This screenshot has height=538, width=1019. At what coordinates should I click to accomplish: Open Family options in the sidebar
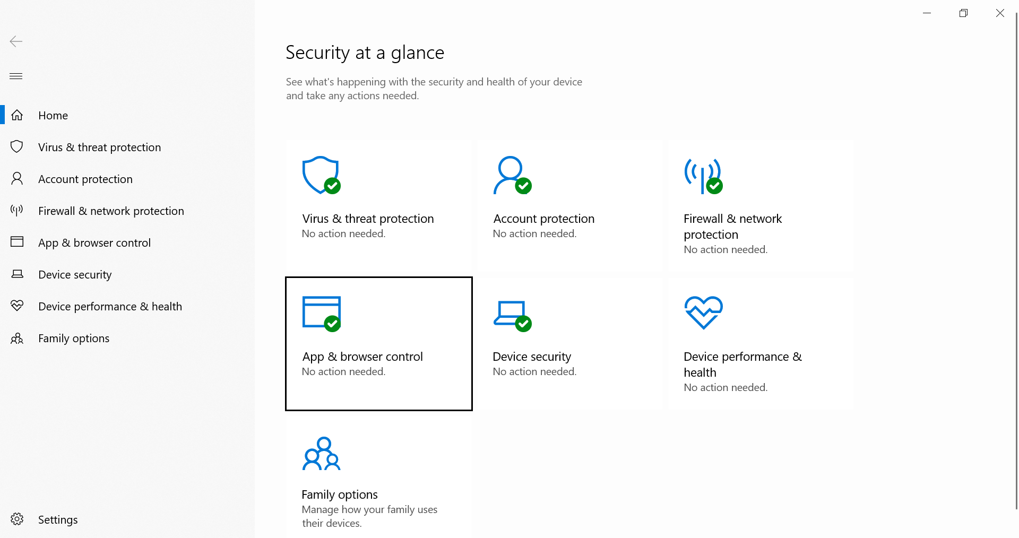tap(73, 338)
